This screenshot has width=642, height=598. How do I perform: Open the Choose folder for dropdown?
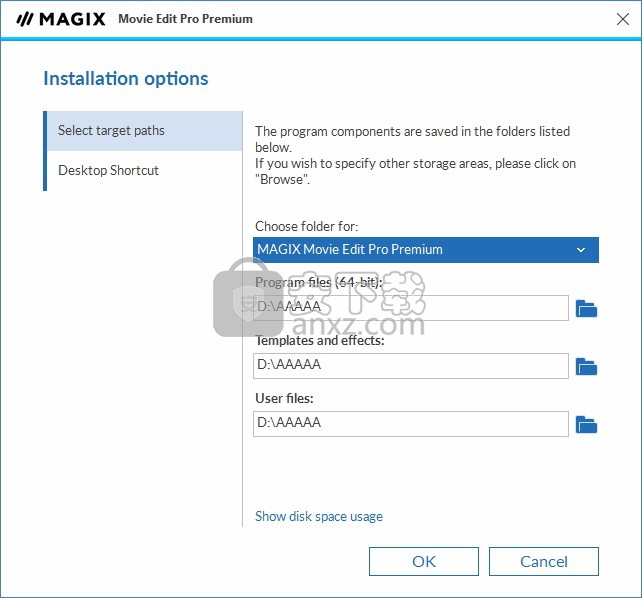(426, 250)
